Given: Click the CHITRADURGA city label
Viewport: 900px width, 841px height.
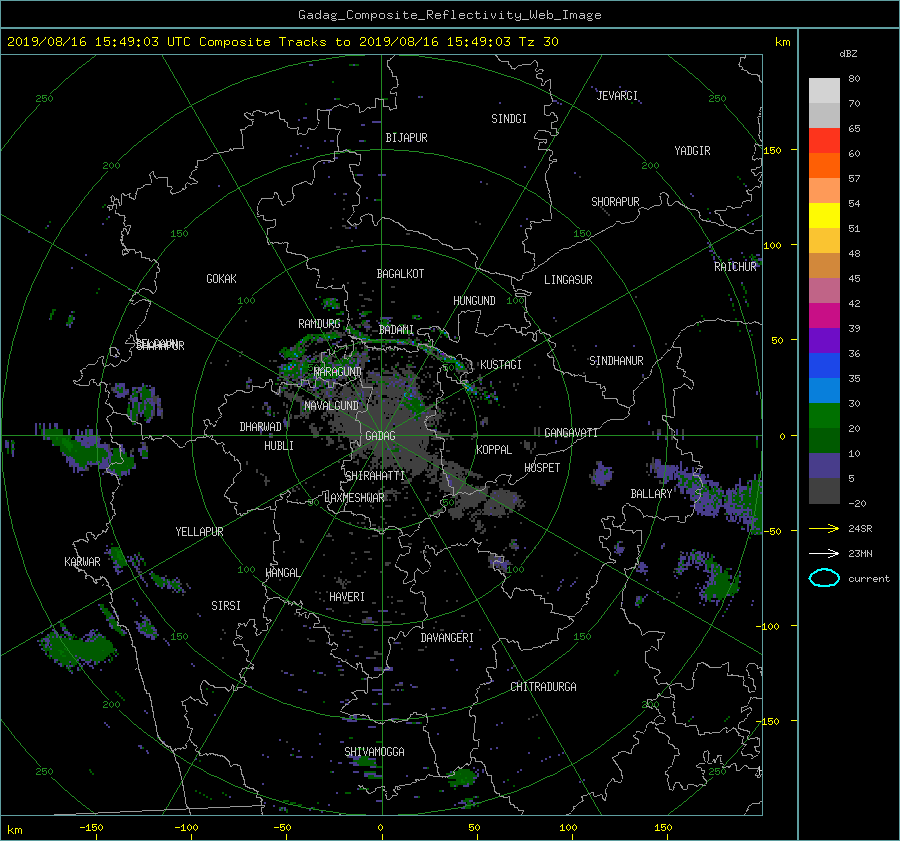Looking at the screenshot, I should point(543,687).
